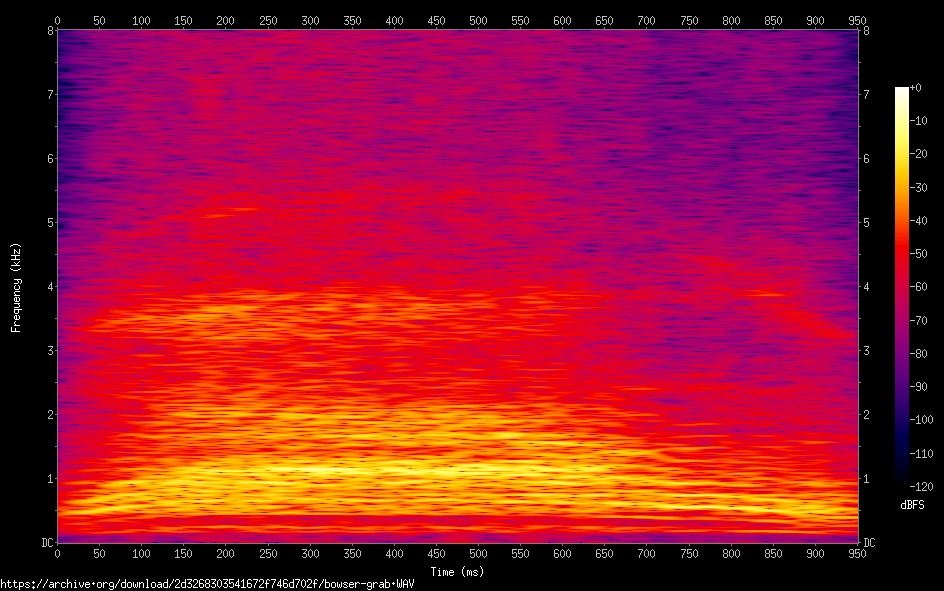
Task: Click the white top of the dBFS color bar
Action: 901,91
